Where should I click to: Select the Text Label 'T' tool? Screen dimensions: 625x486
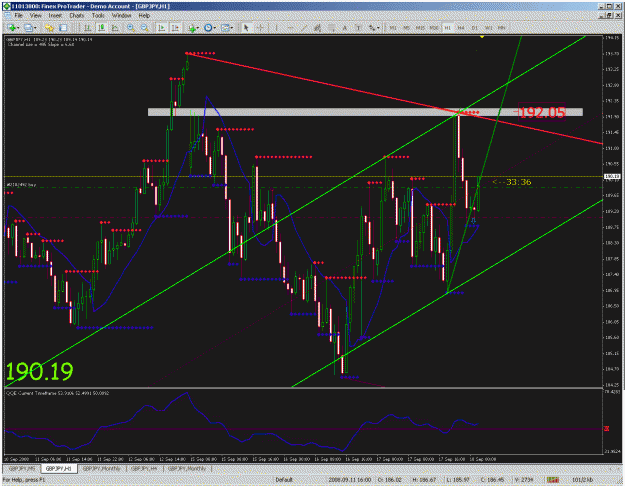[x=358, y=28]
